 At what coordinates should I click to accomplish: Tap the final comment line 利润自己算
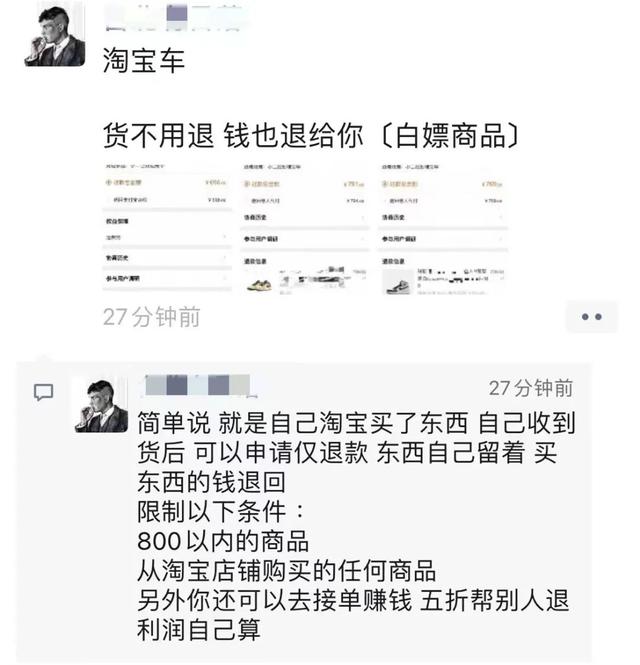[x=198, y=630]
